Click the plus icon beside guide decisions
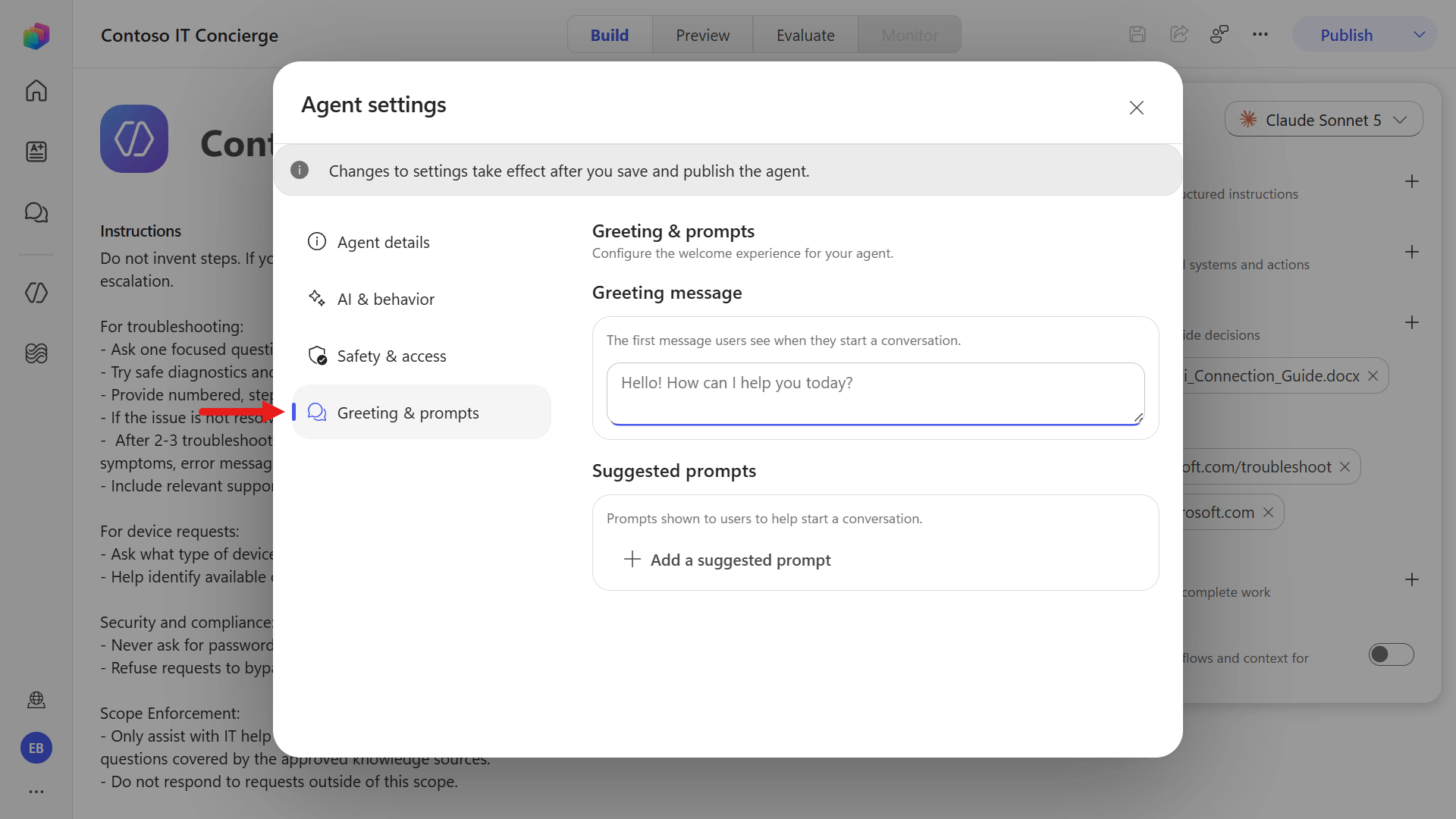The height and width of the screenshot is (819, 1456). pyautogui.click(x=1411, y=322)
